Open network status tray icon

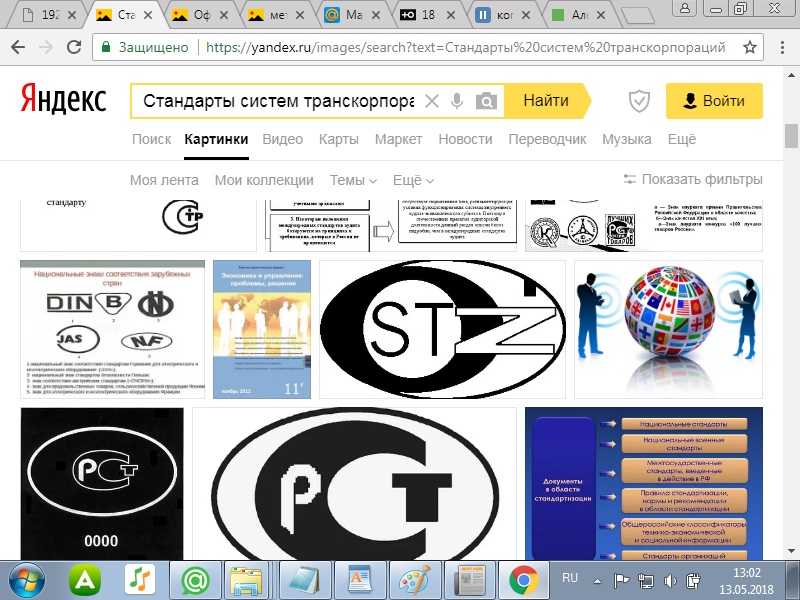(x=646, y=581)
